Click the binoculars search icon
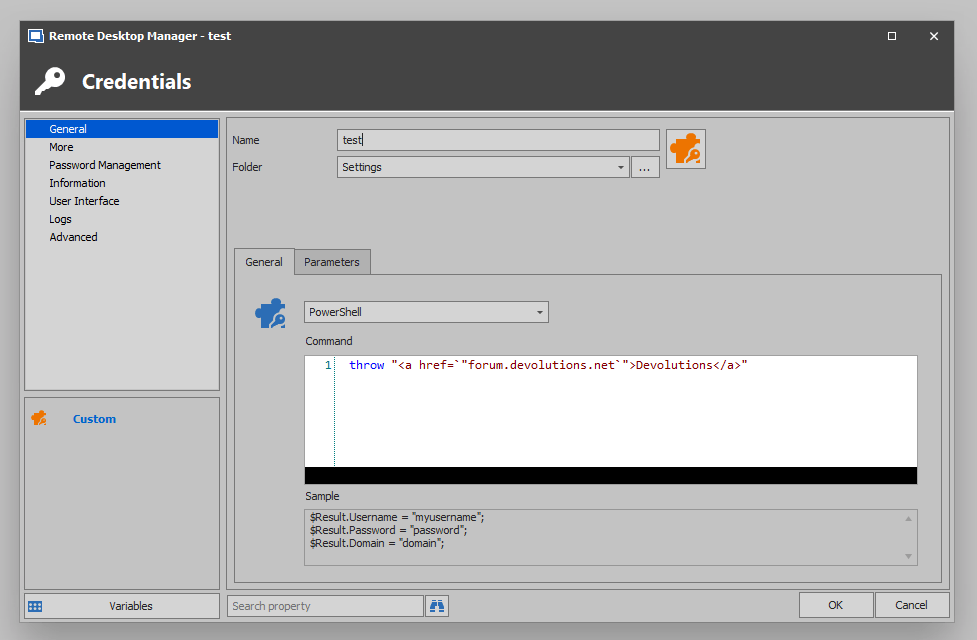Viewport: 977px width, 640px height. 436,605
